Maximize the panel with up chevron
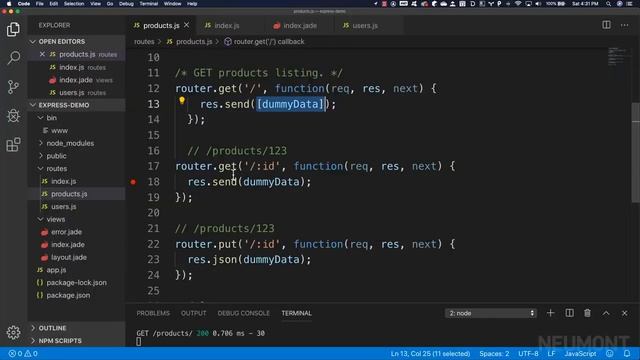Image resolution: width=640 pixels, height=360 pixels. (606, 313)
